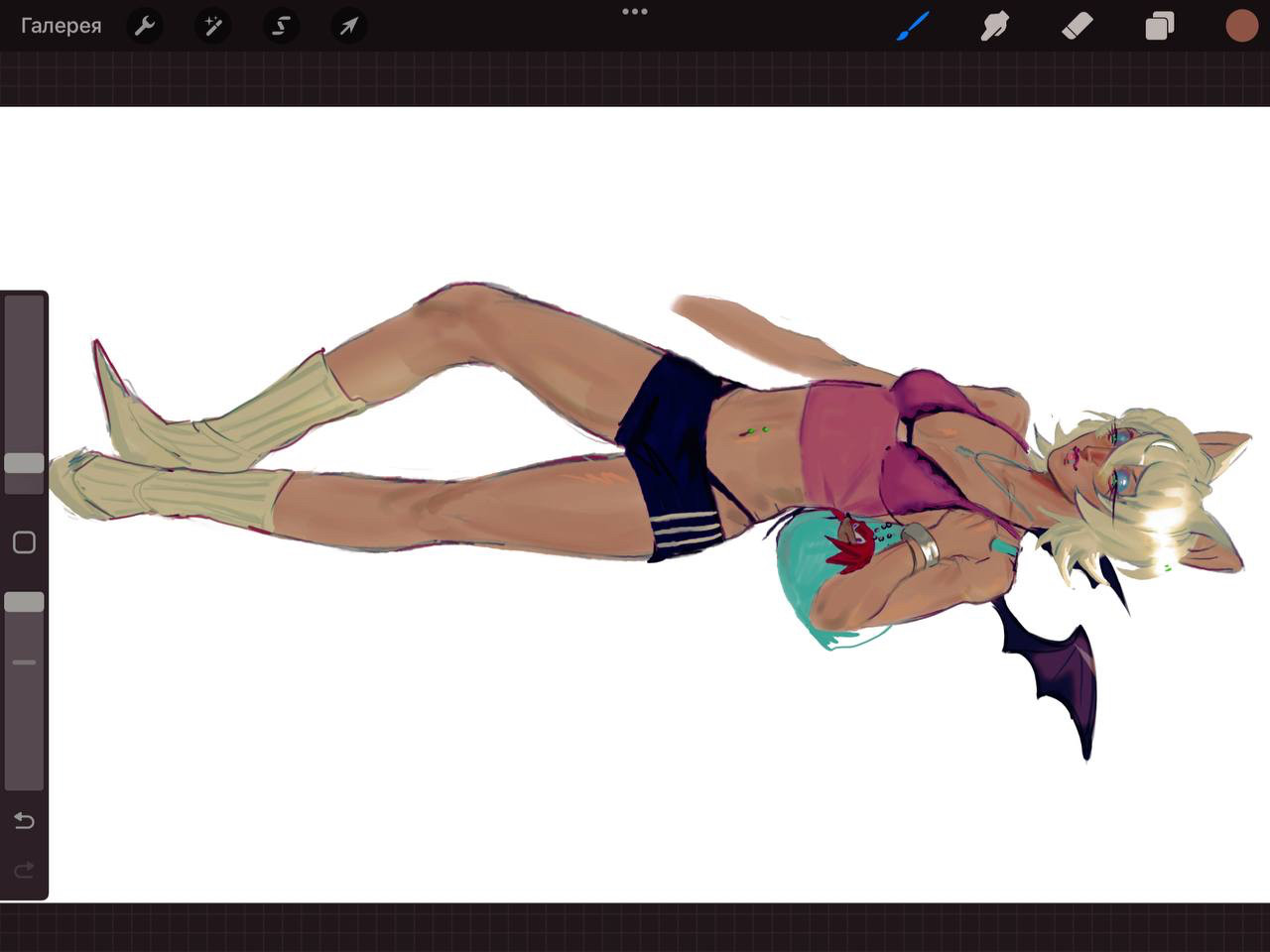This screenshot has height=952, width=1270.
Task: Redo the last undone action
Action: click(24, 871)
